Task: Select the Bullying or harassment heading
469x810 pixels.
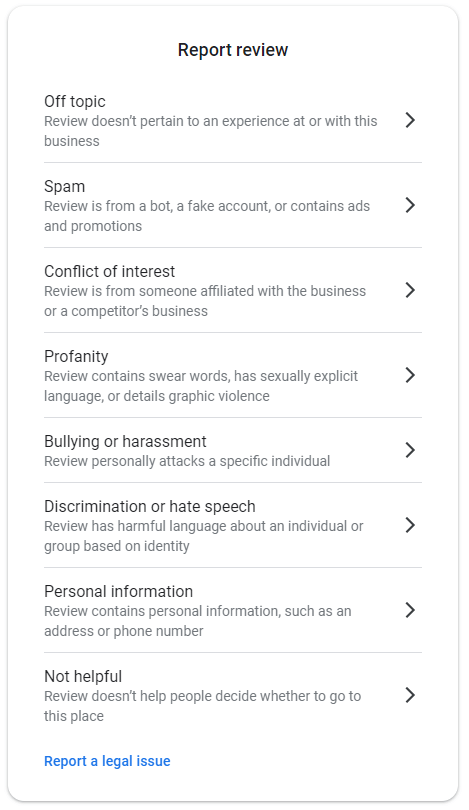Action: point(126,442)
